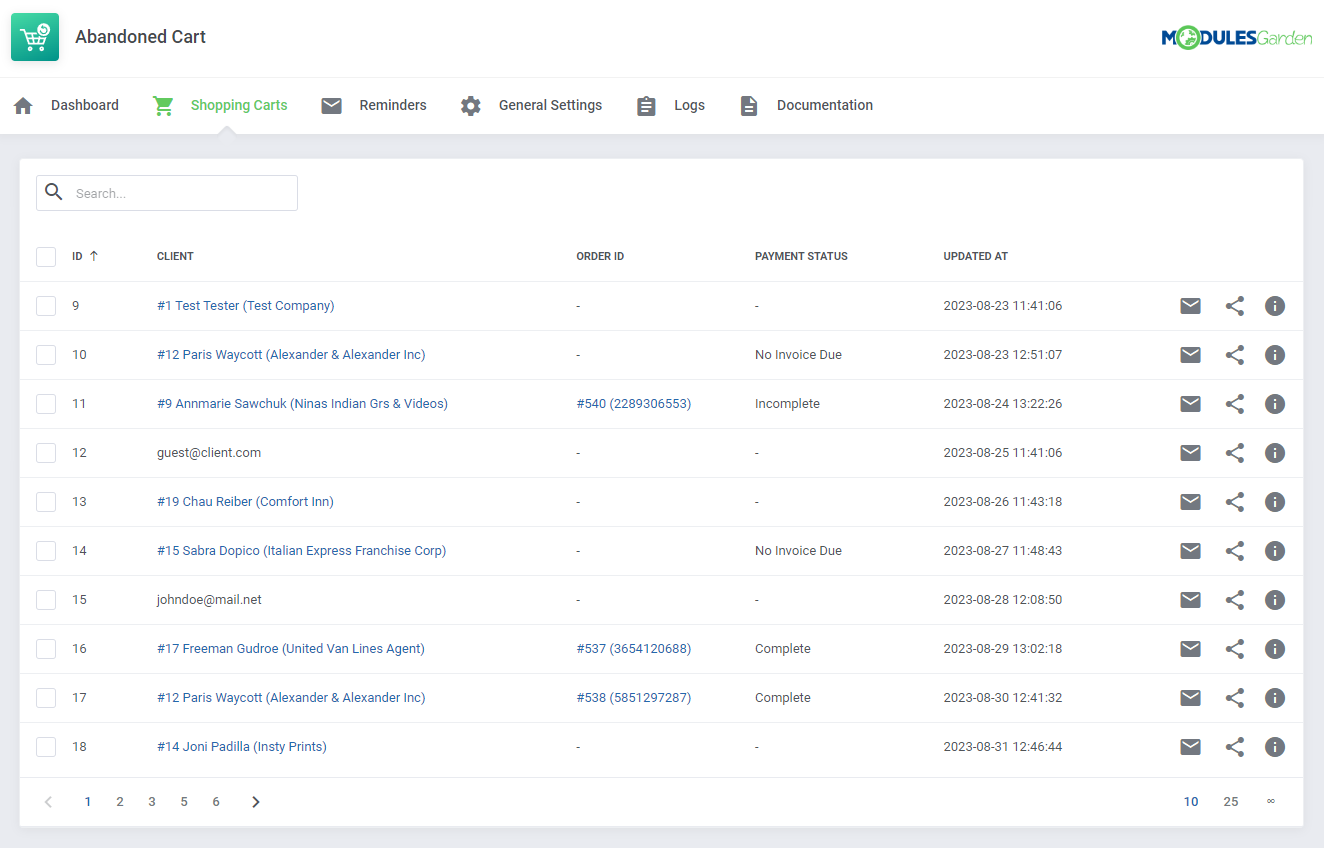Open the Documentation section
Viewport: 1324px width, 848px height.
(824, 105)
